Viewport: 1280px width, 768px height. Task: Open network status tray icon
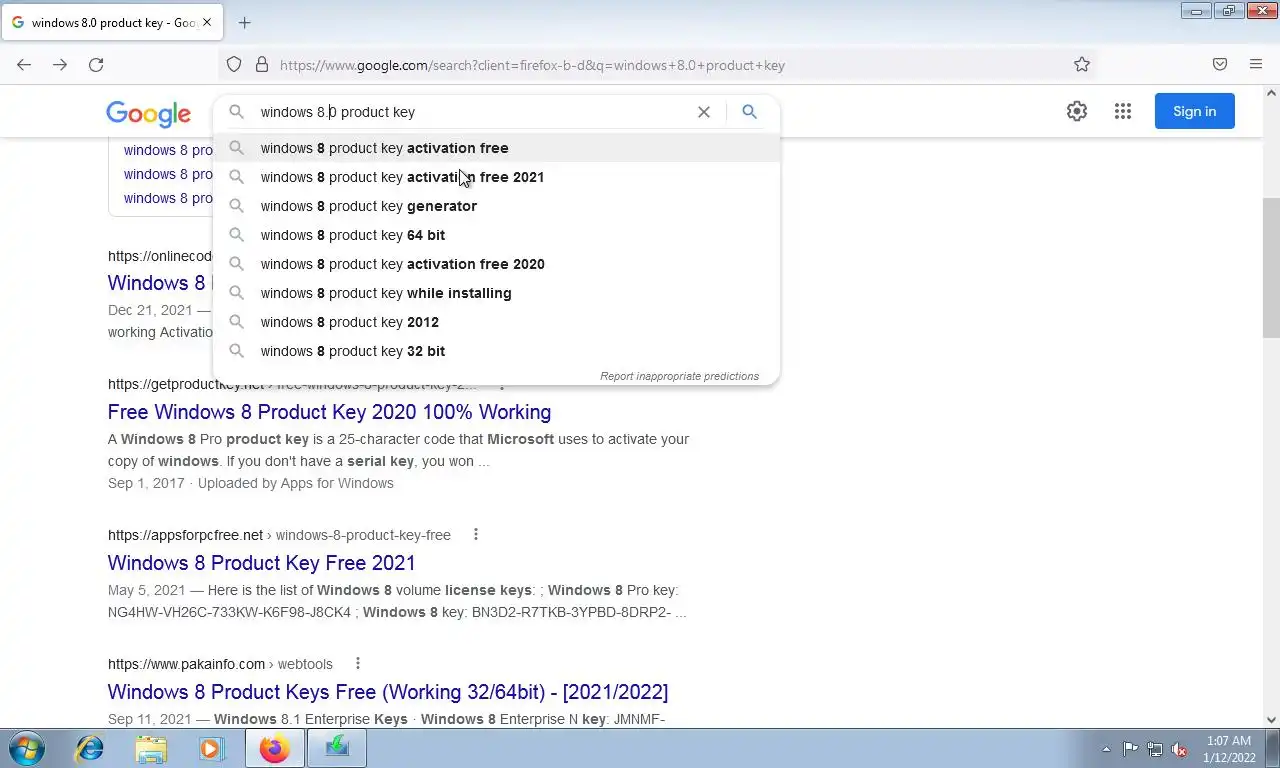coord(1155,749)
